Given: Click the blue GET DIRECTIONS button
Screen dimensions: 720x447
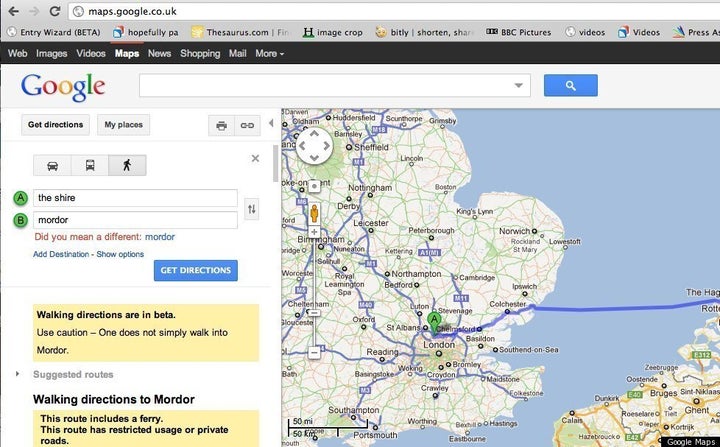Looking at the screenshot, I should pos(196,270).
